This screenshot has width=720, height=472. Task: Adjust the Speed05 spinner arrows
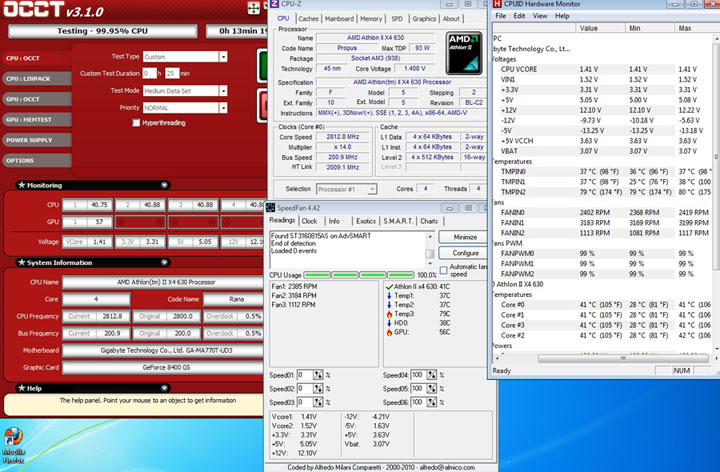[432, 389]
